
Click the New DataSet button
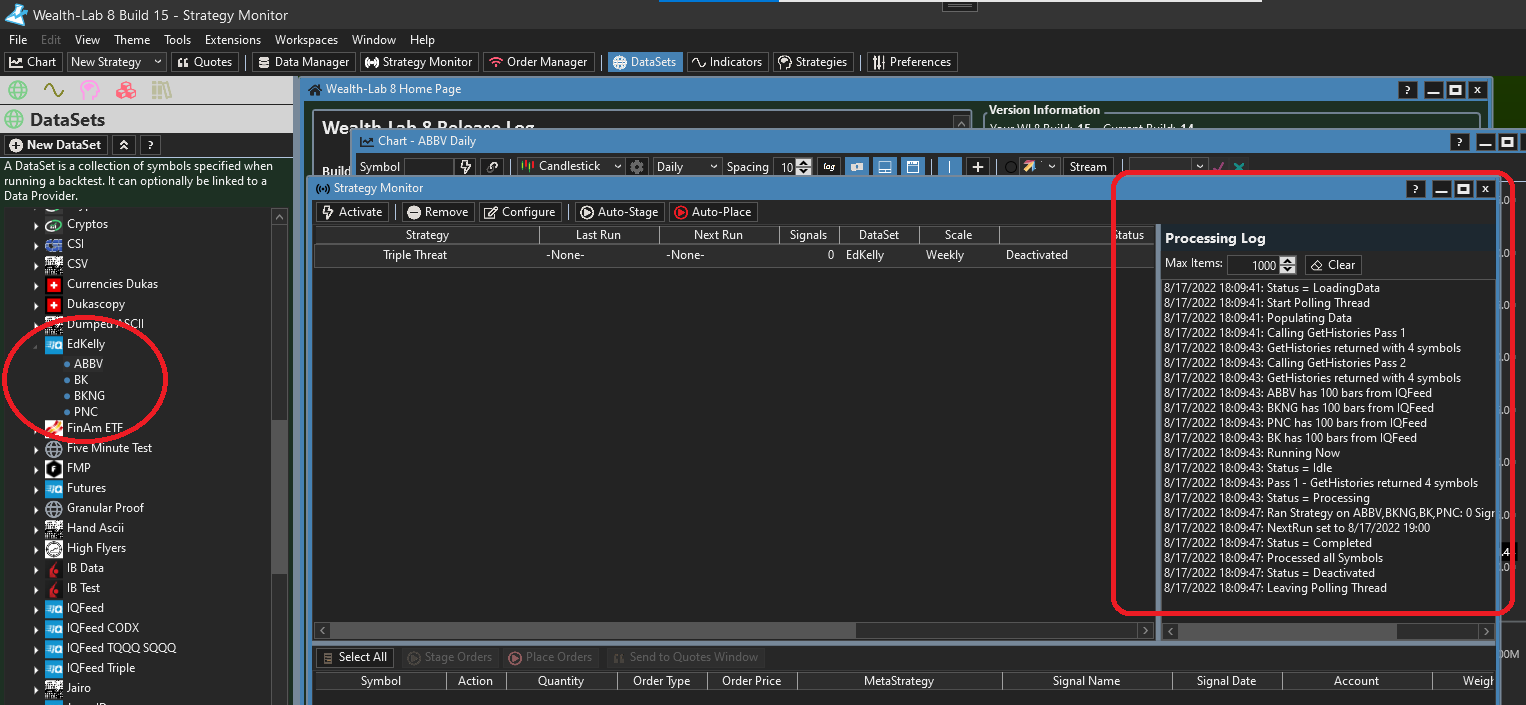click(56, 145)
